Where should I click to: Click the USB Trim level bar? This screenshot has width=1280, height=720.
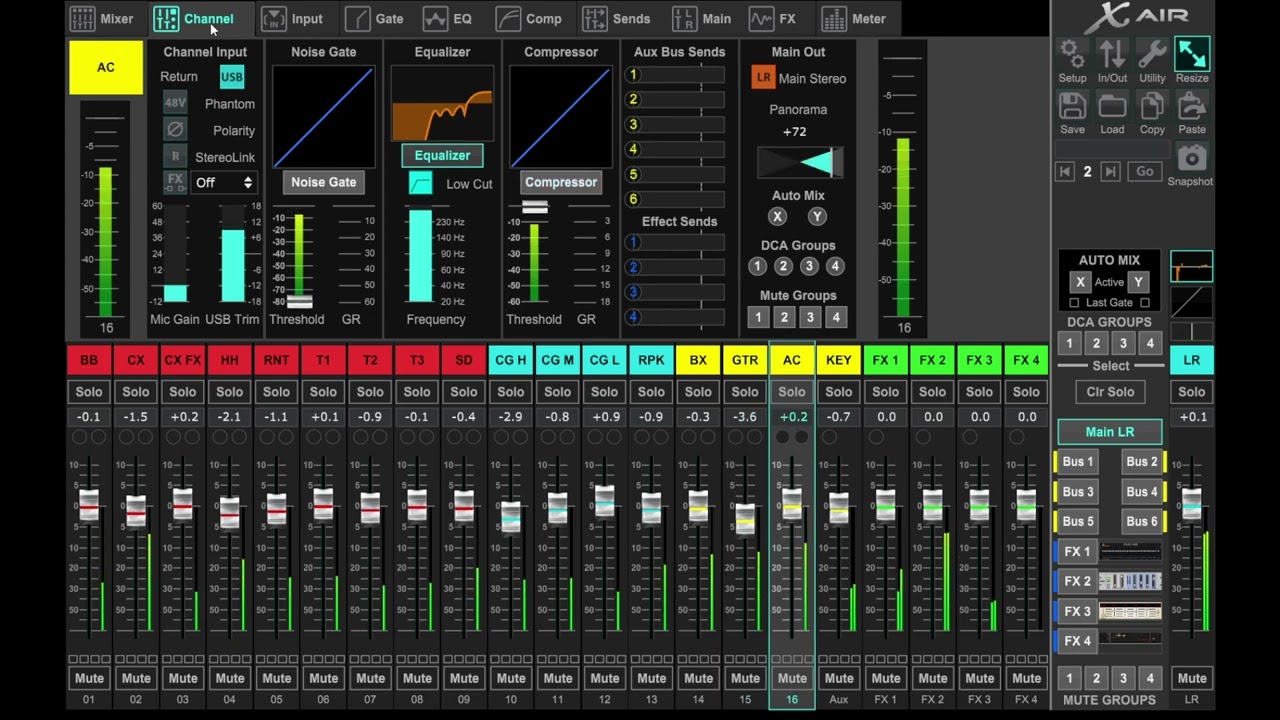[232, 254]
